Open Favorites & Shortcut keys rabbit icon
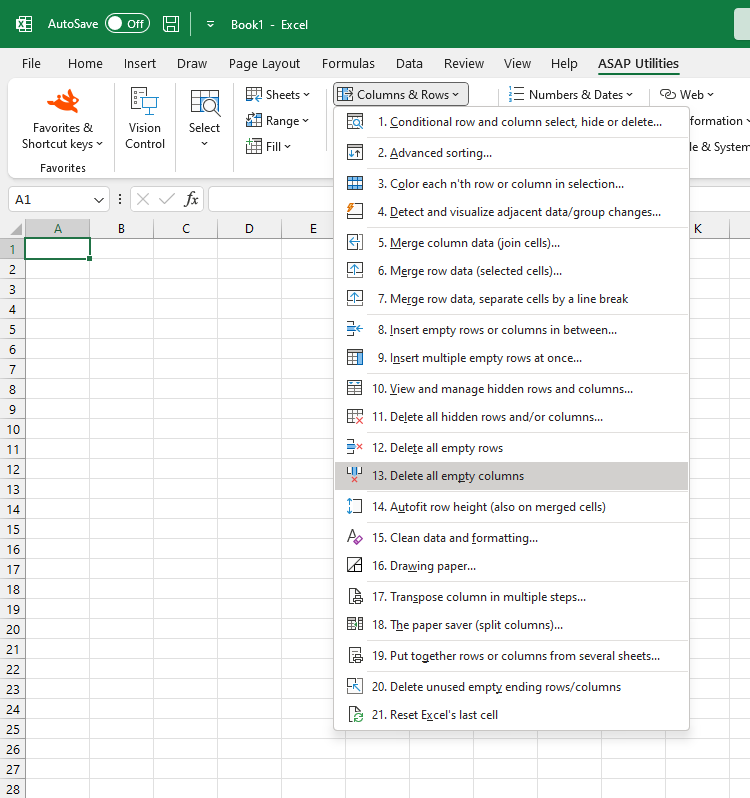The image size is (750, 798). point(63,101)
